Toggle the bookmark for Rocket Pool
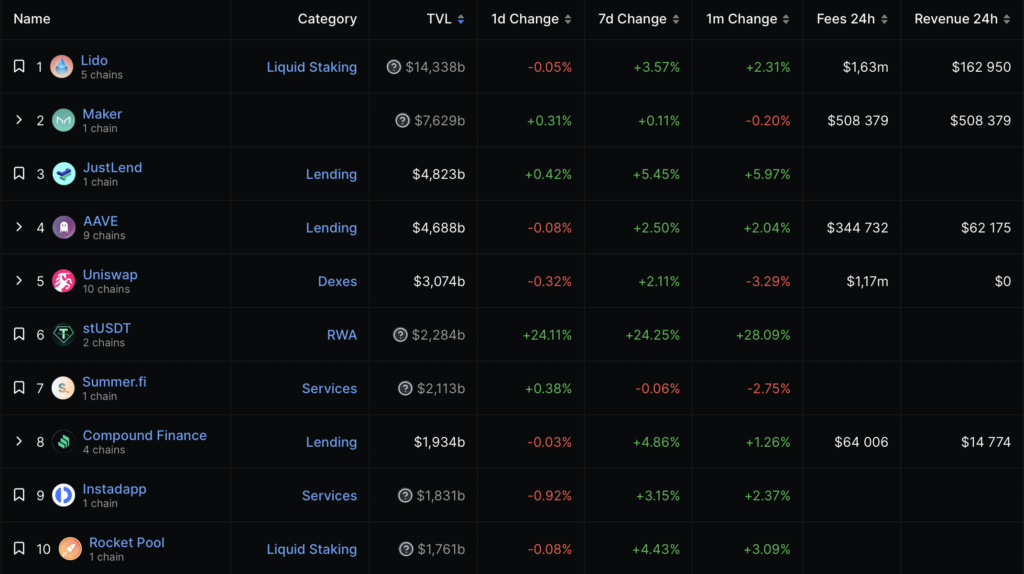The height and width of the screenshot is (574, 1024). click(19, 549)
